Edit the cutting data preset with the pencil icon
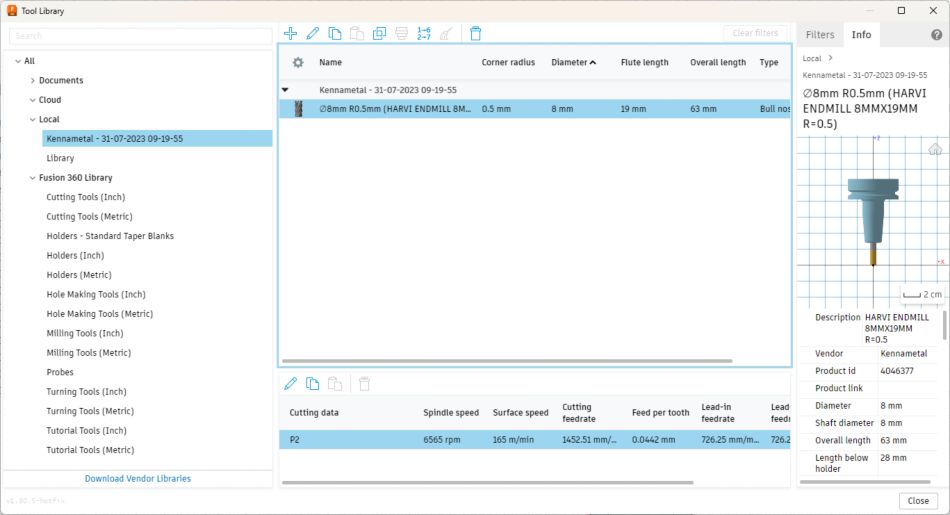The height and width of the screenshot is (515, 950). [290, 383]
